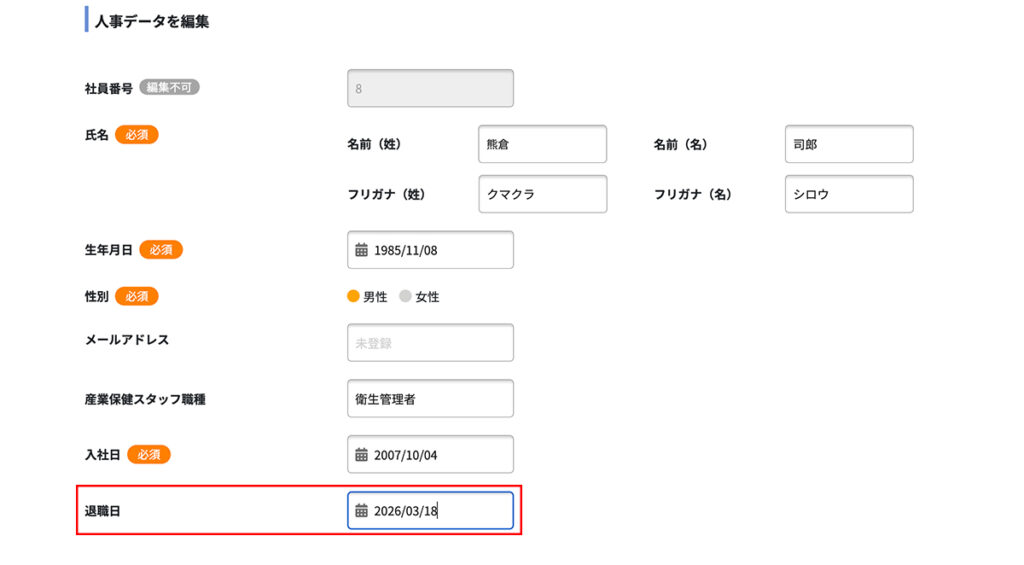Select the 女性 radio button
The height and width of the screenshot is (565, 1024).
point(405,296)
